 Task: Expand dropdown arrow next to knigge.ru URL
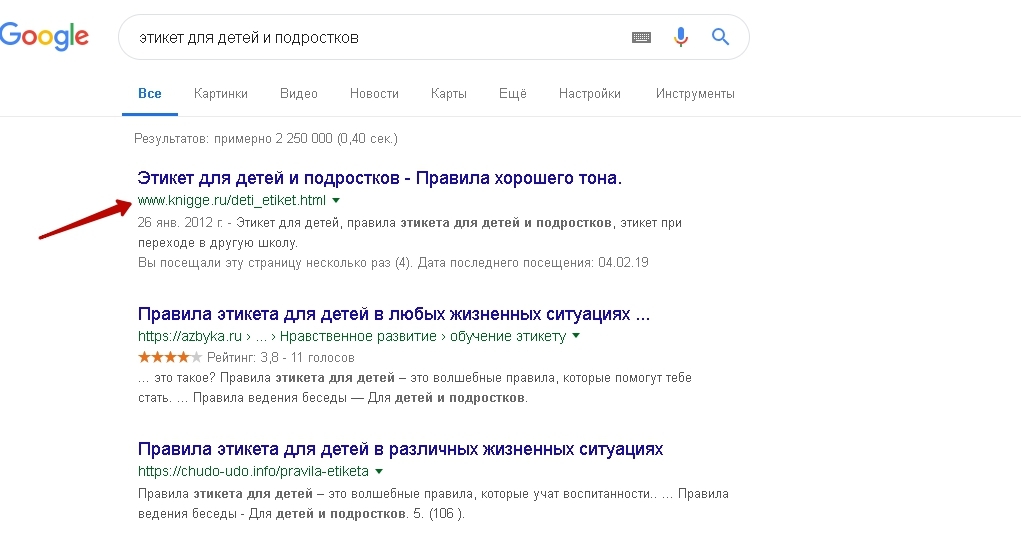(x=336, y=201)
